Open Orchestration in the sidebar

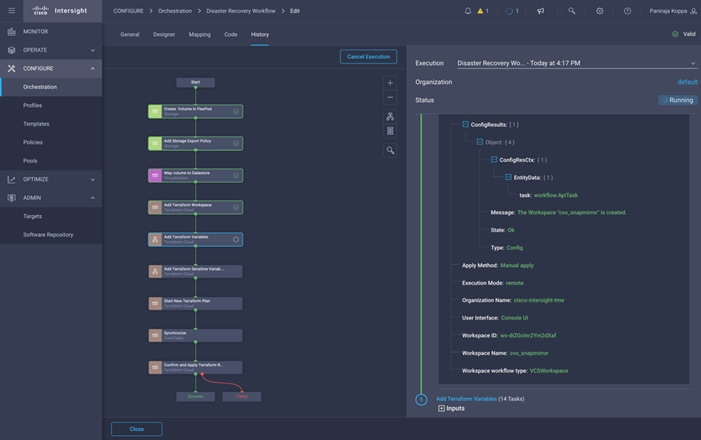tap(51, 87)
